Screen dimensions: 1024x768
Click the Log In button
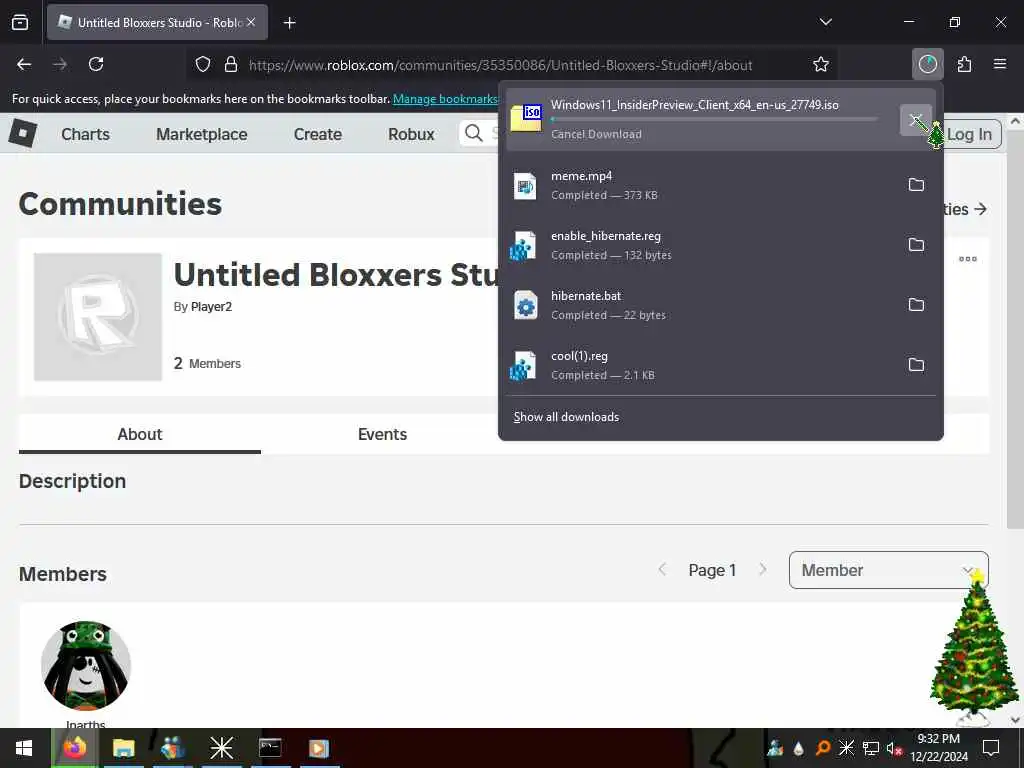coord(969,135)
